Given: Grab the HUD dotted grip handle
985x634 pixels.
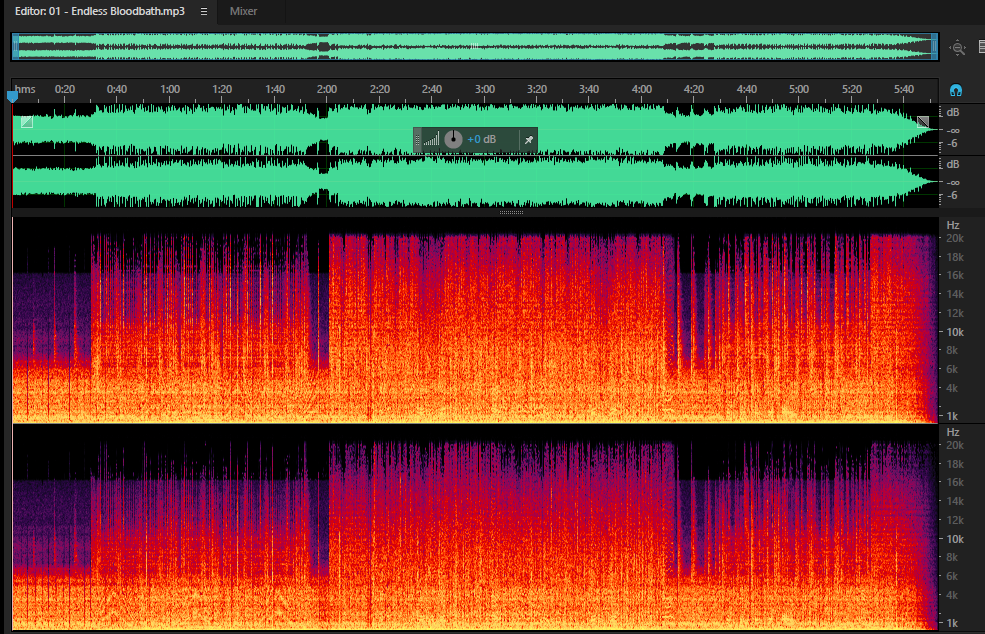Looking at the screenshot, I should [418, 139].
